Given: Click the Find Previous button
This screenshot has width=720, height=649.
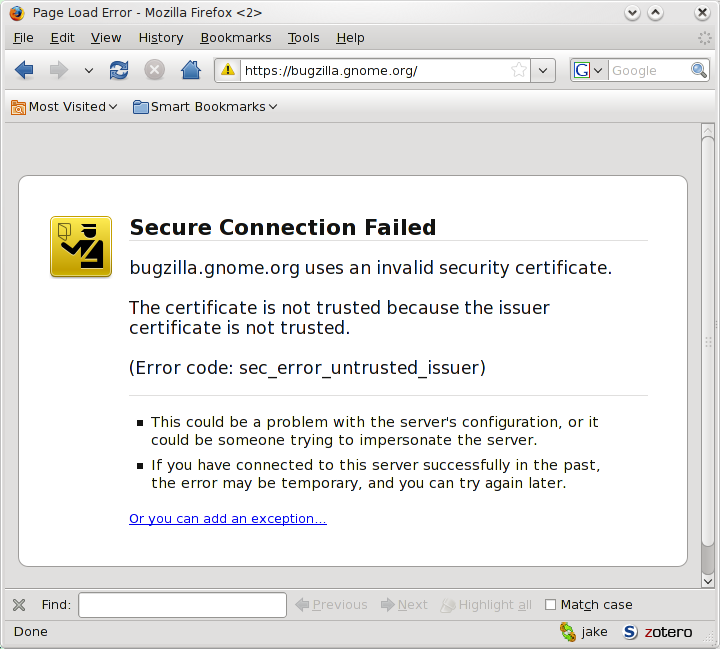Looking at the screenshot, I should [331, 605].
